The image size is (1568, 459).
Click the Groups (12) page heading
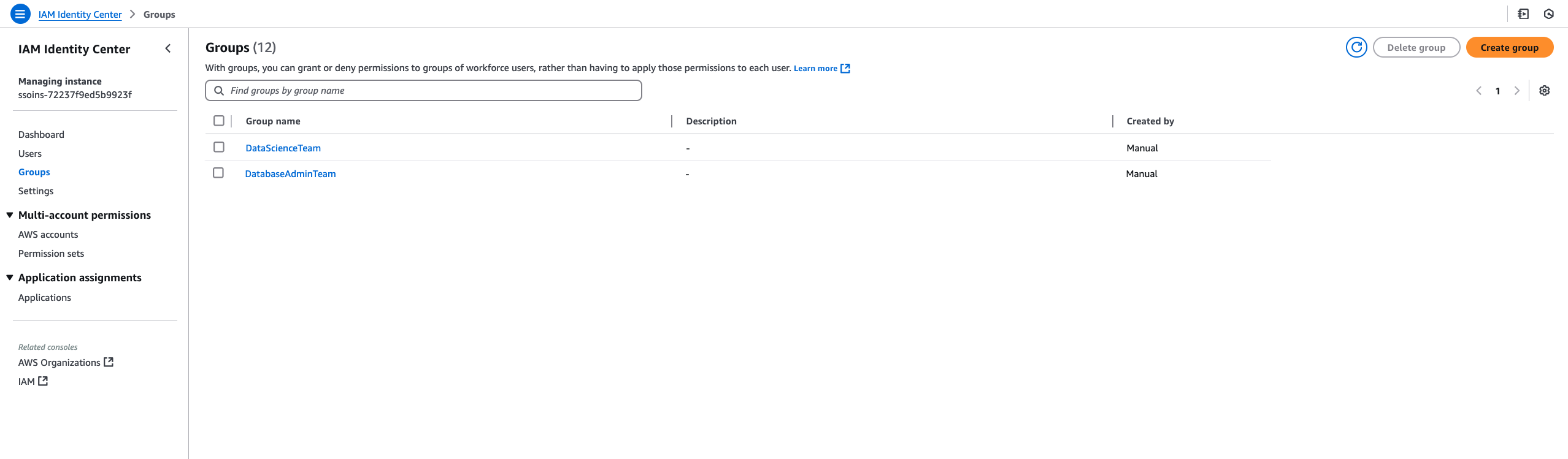tap(240, 48)
